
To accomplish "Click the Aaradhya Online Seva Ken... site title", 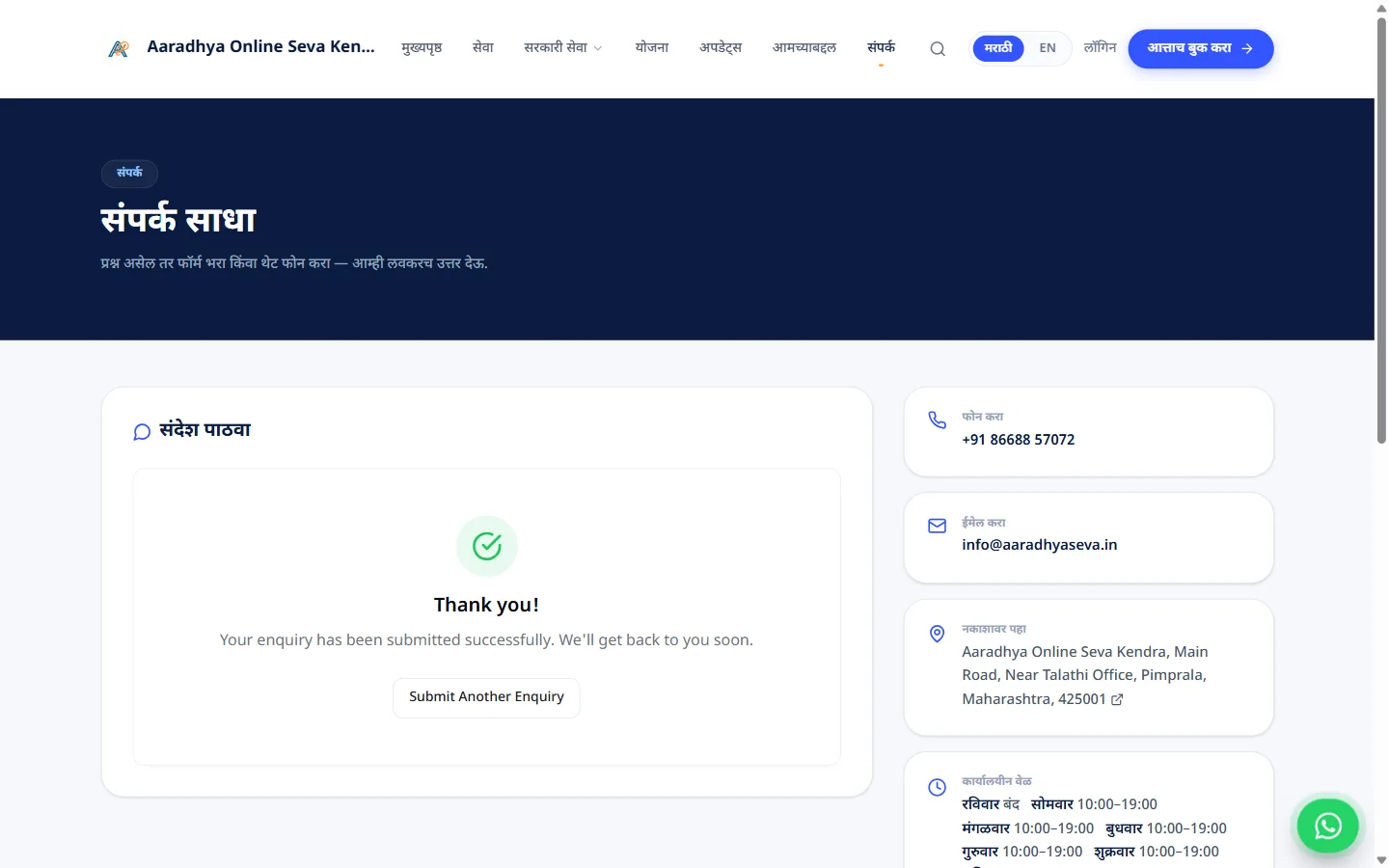I will [261, 46].
